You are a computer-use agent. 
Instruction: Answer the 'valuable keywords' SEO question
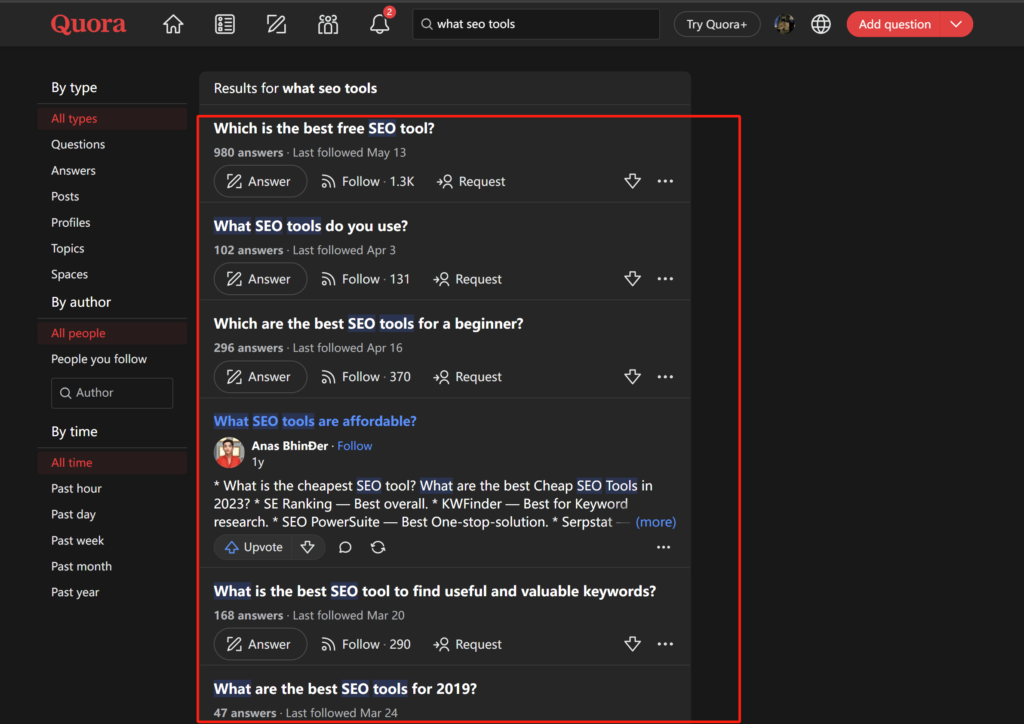[260, 644]
